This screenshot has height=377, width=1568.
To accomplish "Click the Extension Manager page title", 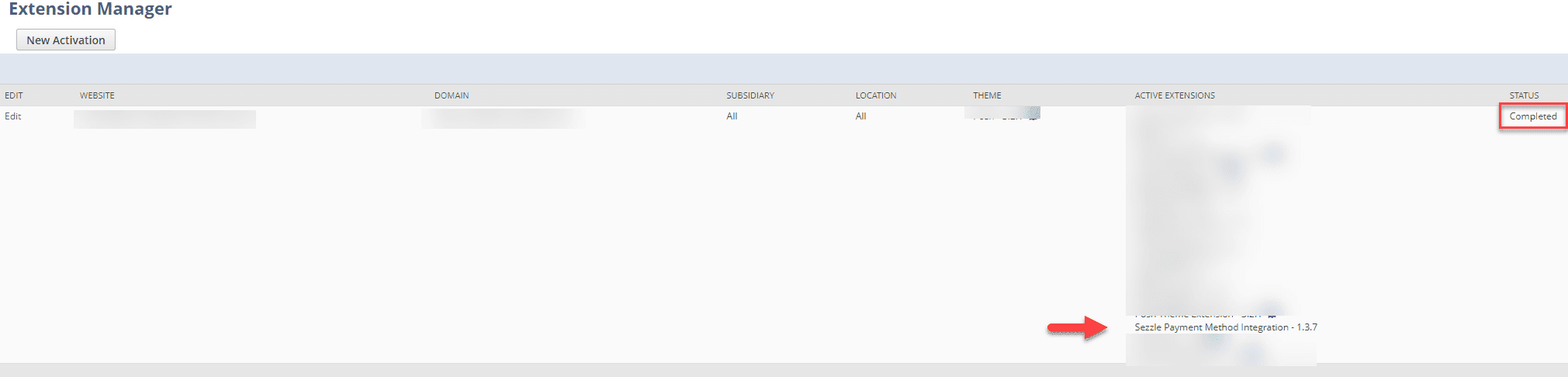I will click(x=90, y=9).
